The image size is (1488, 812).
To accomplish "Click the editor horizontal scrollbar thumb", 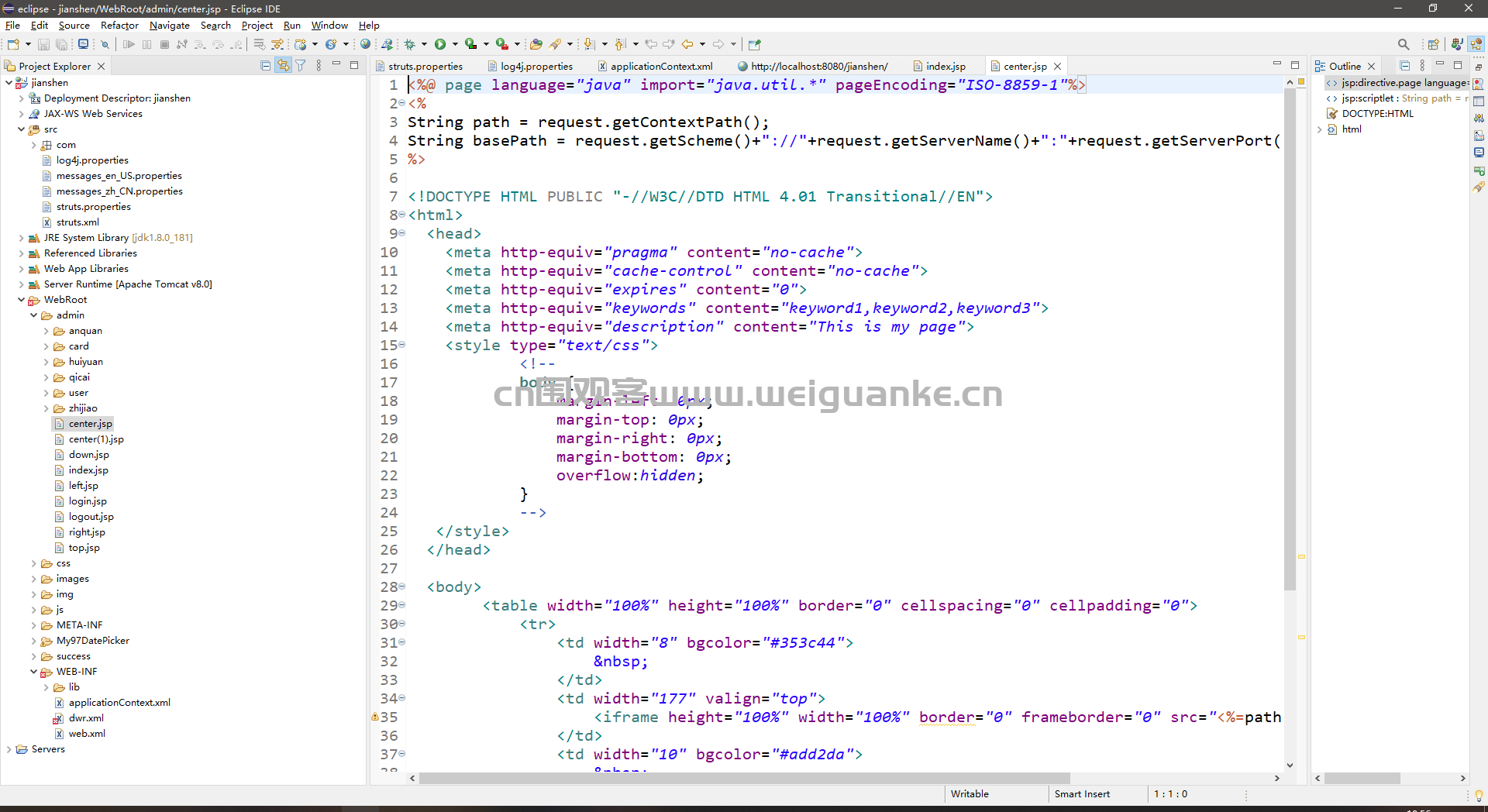I will tap(744, 778).
